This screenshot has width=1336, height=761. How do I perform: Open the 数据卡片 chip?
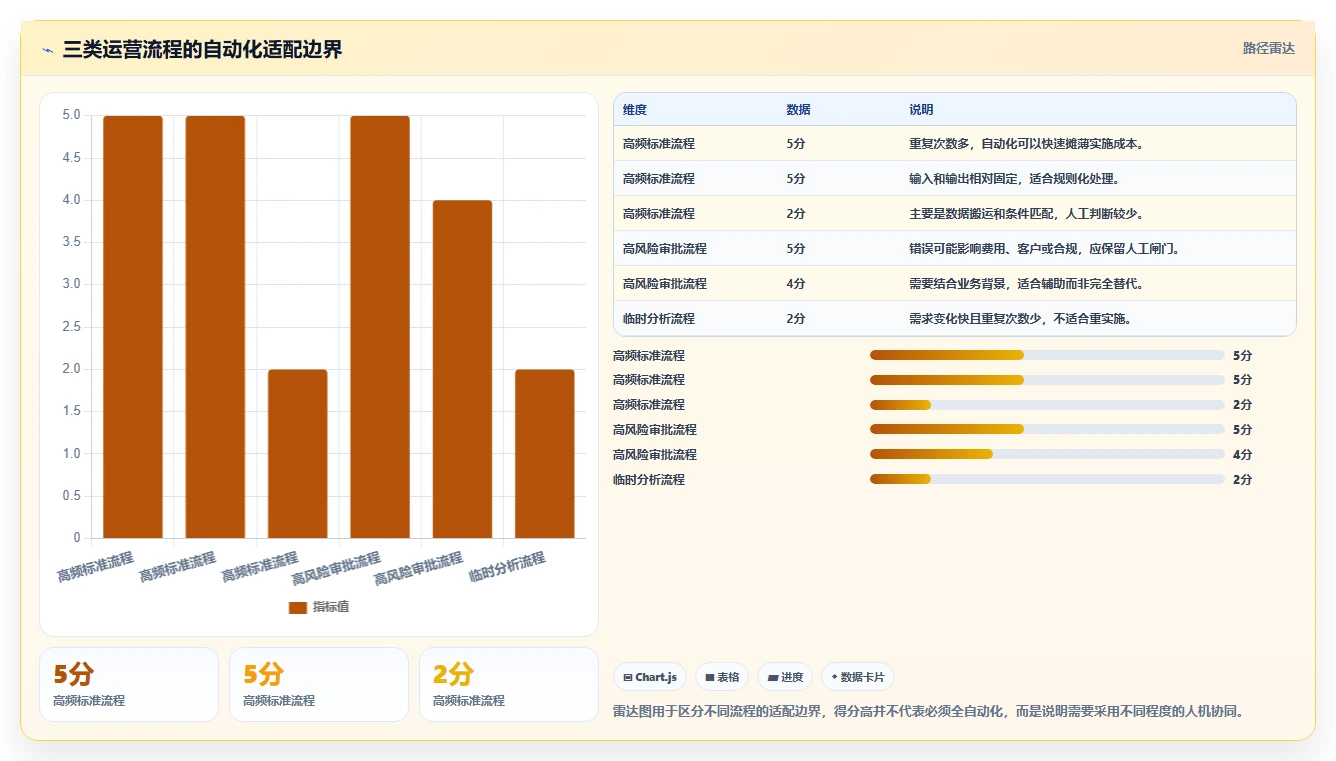[x=858, y=677]
